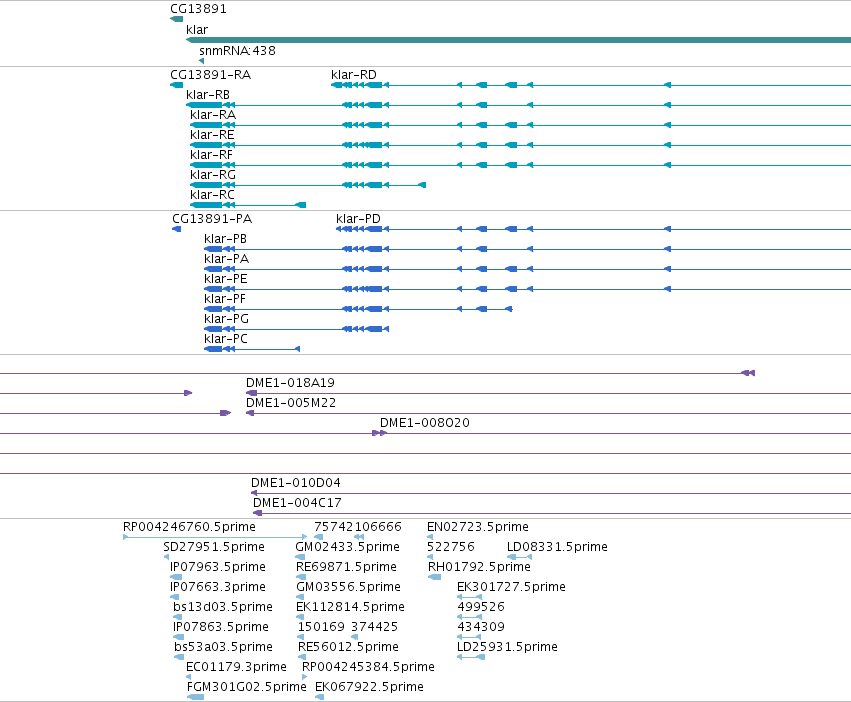Select the bs13d03.5prime EST label
The image size is (851, 702).
point(223,607)
